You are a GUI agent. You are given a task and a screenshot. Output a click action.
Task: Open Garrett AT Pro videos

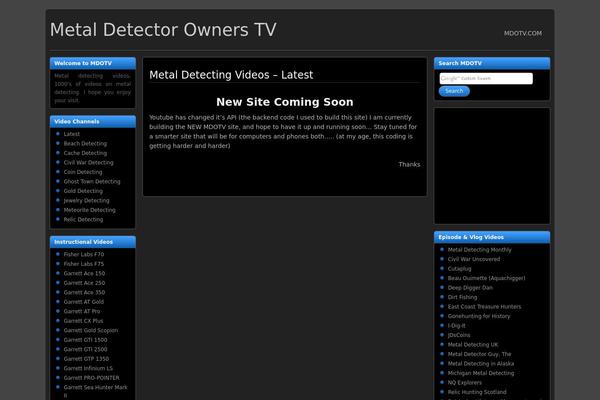[82, 312]
